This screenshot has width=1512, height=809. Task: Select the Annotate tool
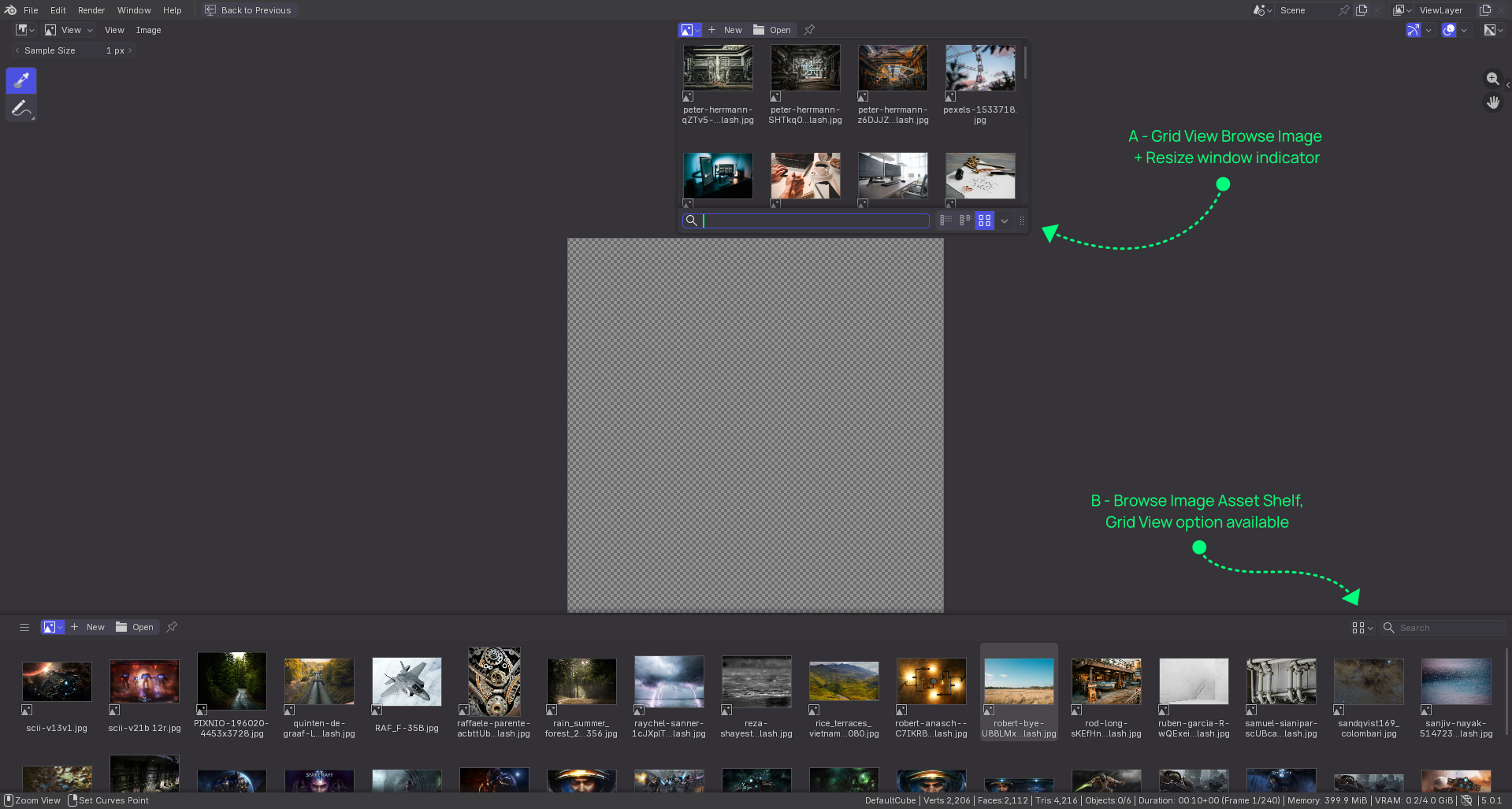click(x=21, y=108)
